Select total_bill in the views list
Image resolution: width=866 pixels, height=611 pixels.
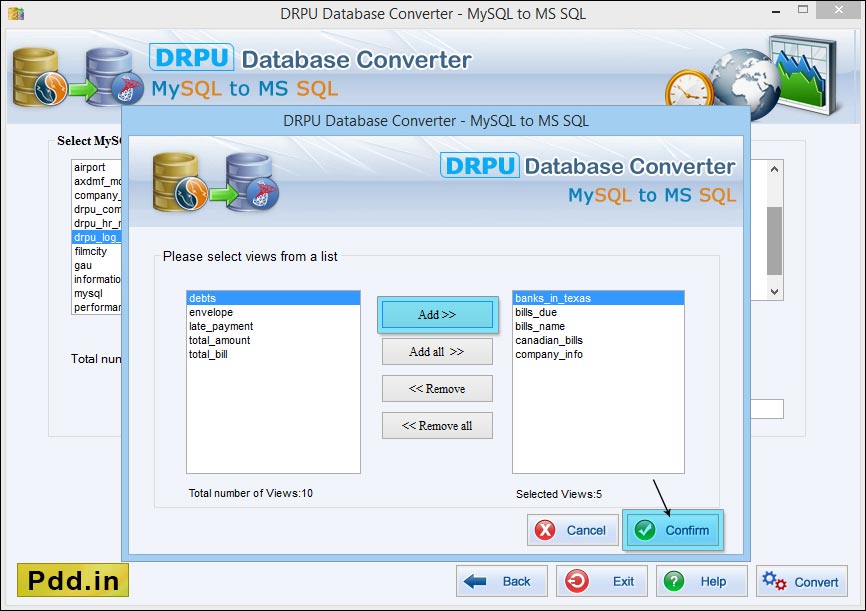[273, 354]
